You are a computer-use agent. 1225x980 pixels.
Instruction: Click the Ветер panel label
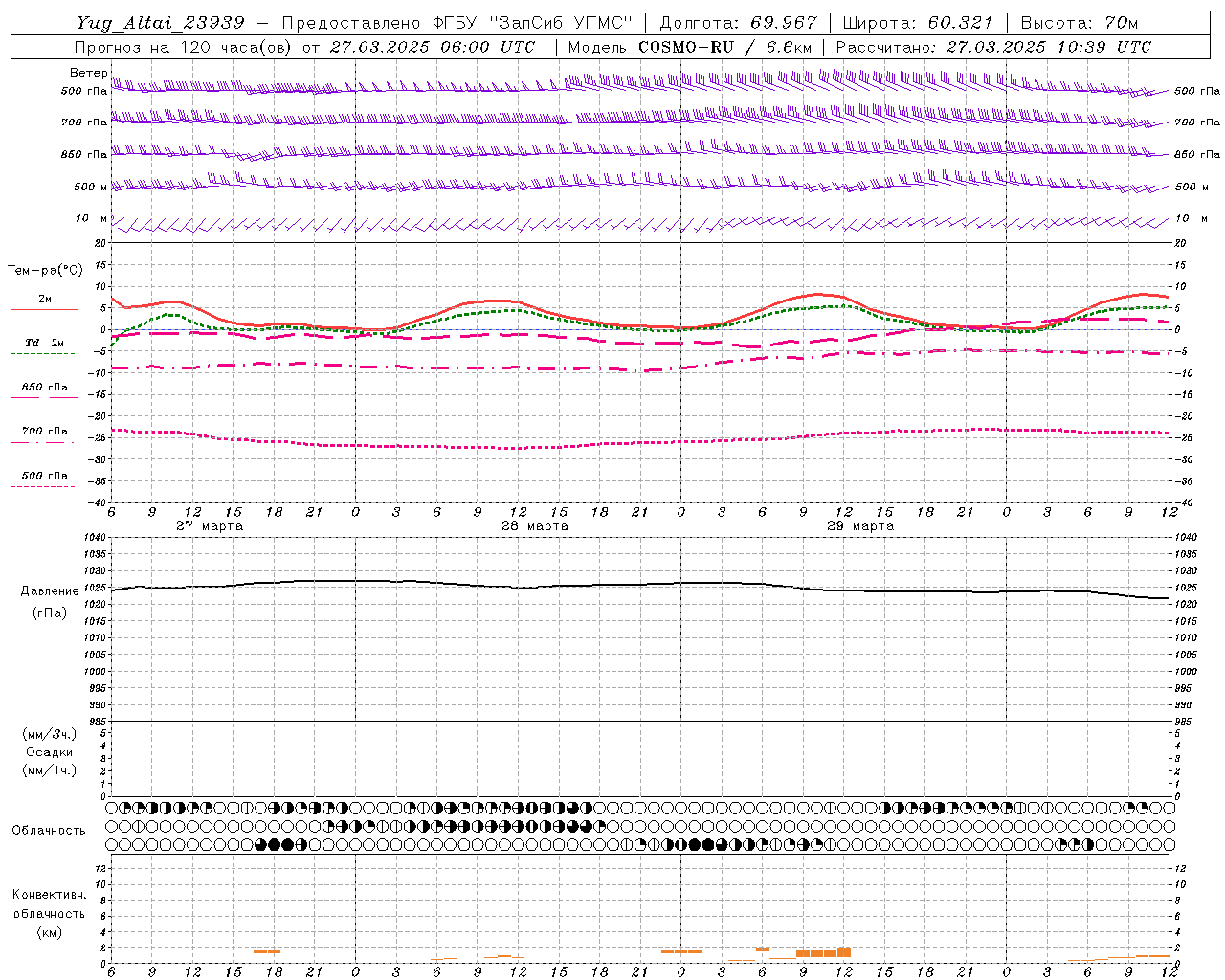(x=88, y=73)
